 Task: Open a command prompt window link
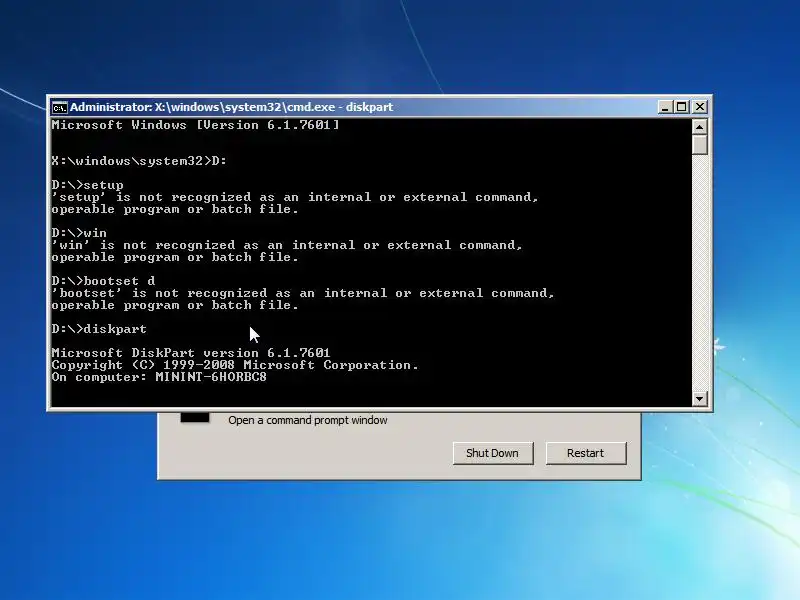pos(308,420)
